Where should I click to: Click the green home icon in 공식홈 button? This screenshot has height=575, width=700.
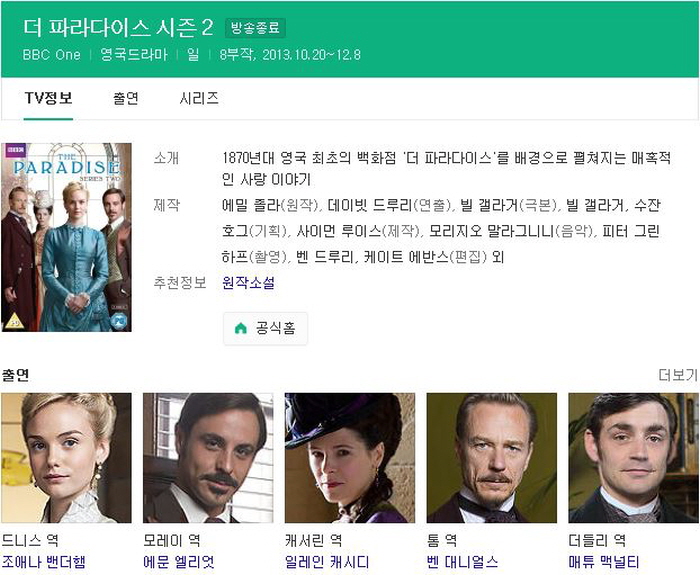point(241,329)
